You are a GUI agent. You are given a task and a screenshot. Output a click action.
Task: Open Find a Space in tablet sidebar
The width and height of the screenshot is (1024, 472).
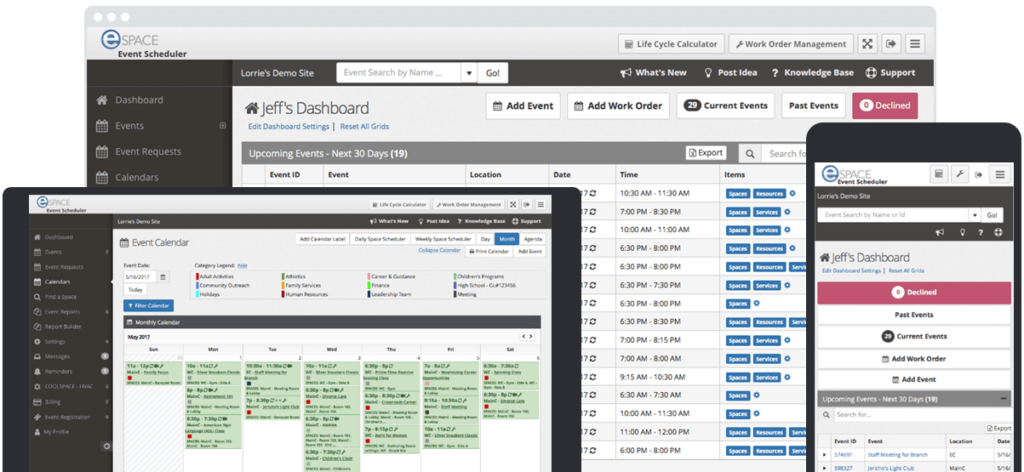coord(55,297)
